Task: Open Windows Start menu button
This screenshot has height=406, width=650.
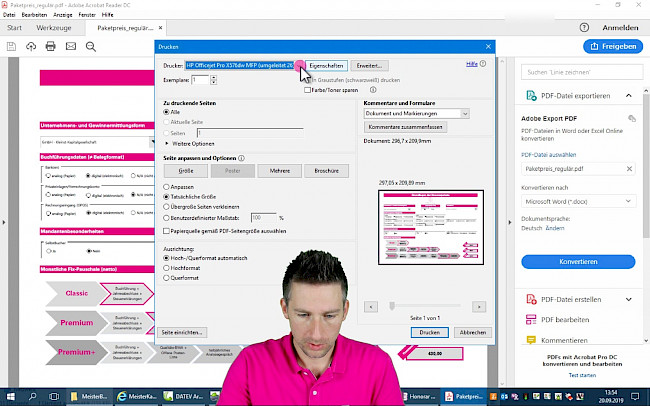Action: pyautogui.click(x=9, y=396)
